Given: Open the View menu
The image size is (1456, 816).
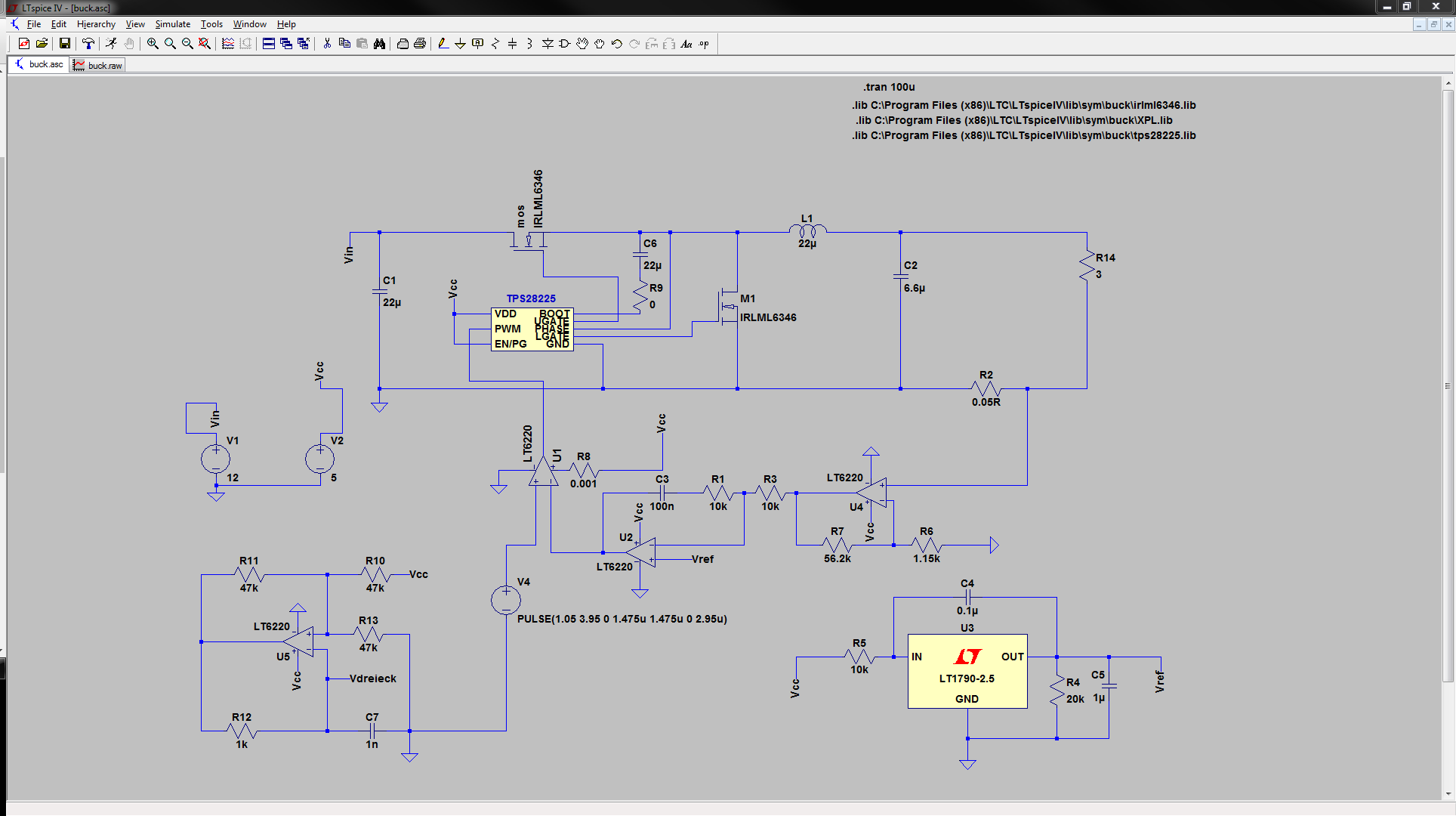Looking at the screenshot, I should coord(135,24).
